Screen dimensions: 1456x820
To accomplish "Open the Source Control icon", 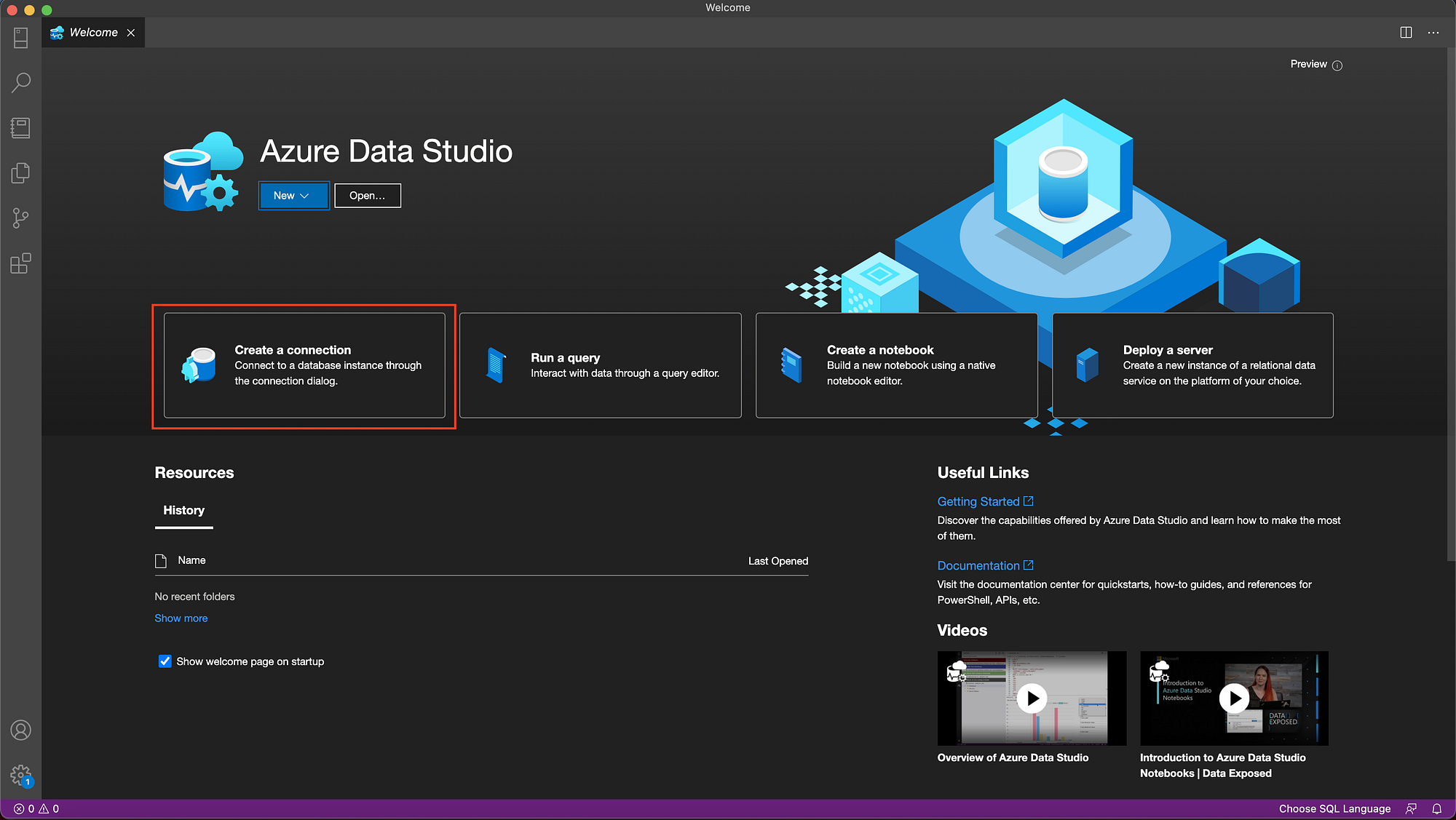I will (20, 218).
